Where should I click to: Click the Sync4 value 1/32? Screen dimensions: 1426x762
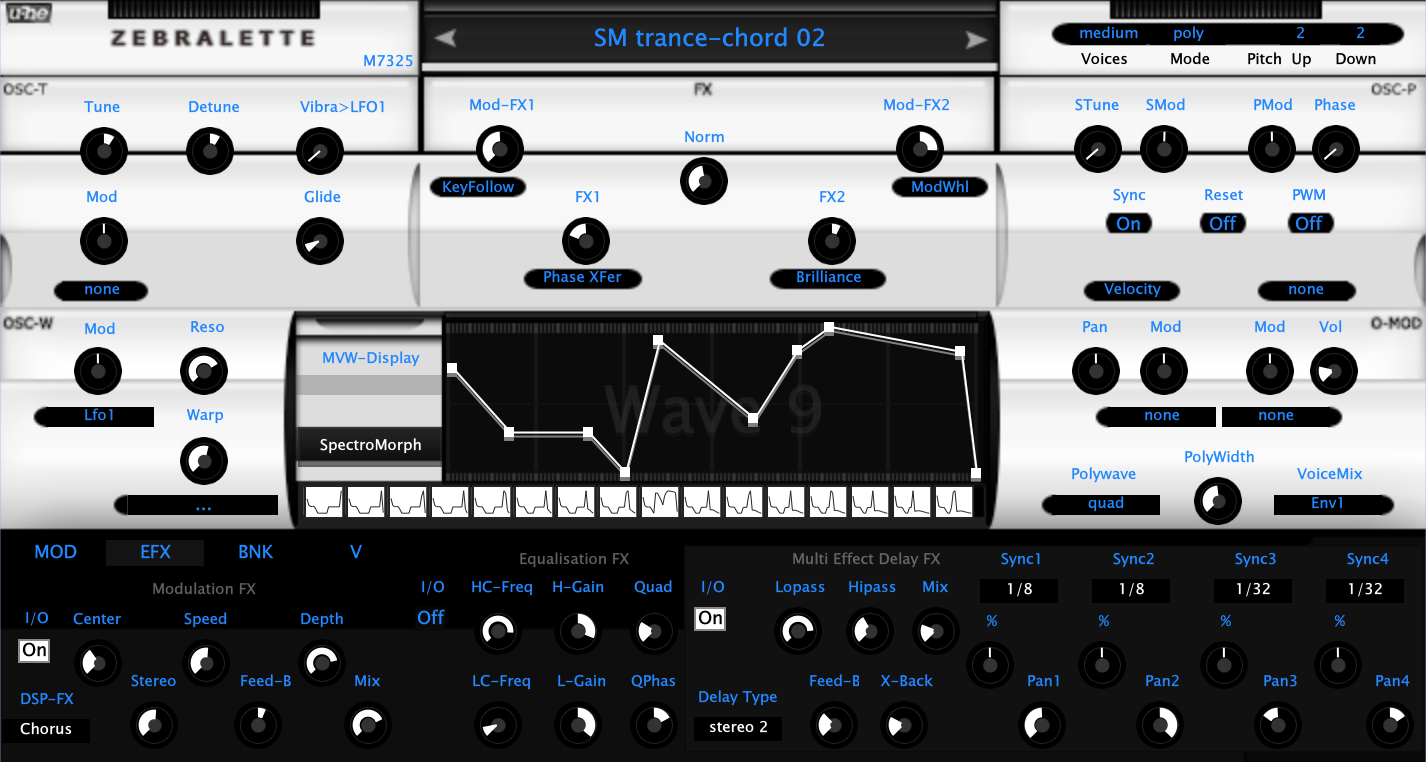tap(1365, 590)
